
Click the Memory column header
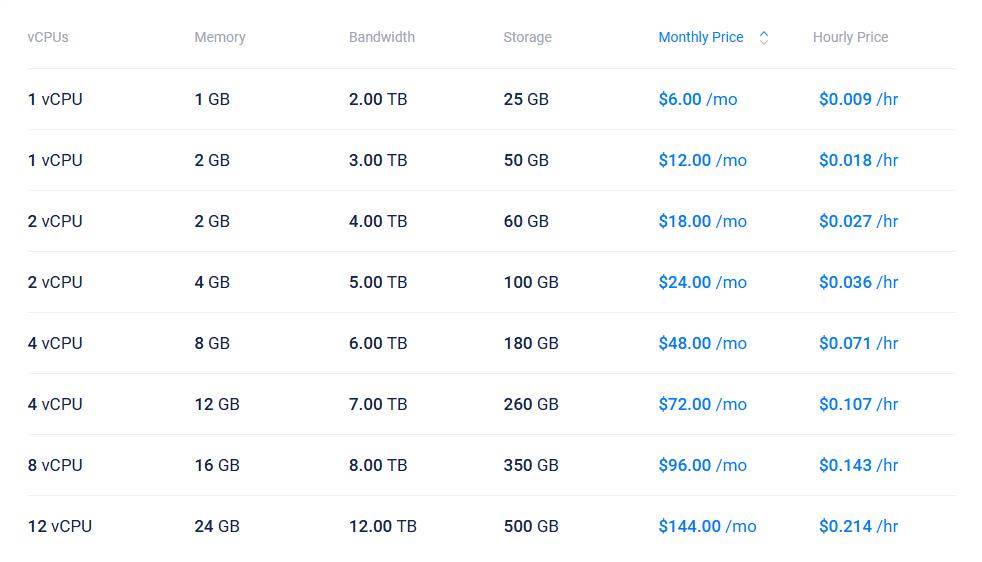tap(220, 37)
